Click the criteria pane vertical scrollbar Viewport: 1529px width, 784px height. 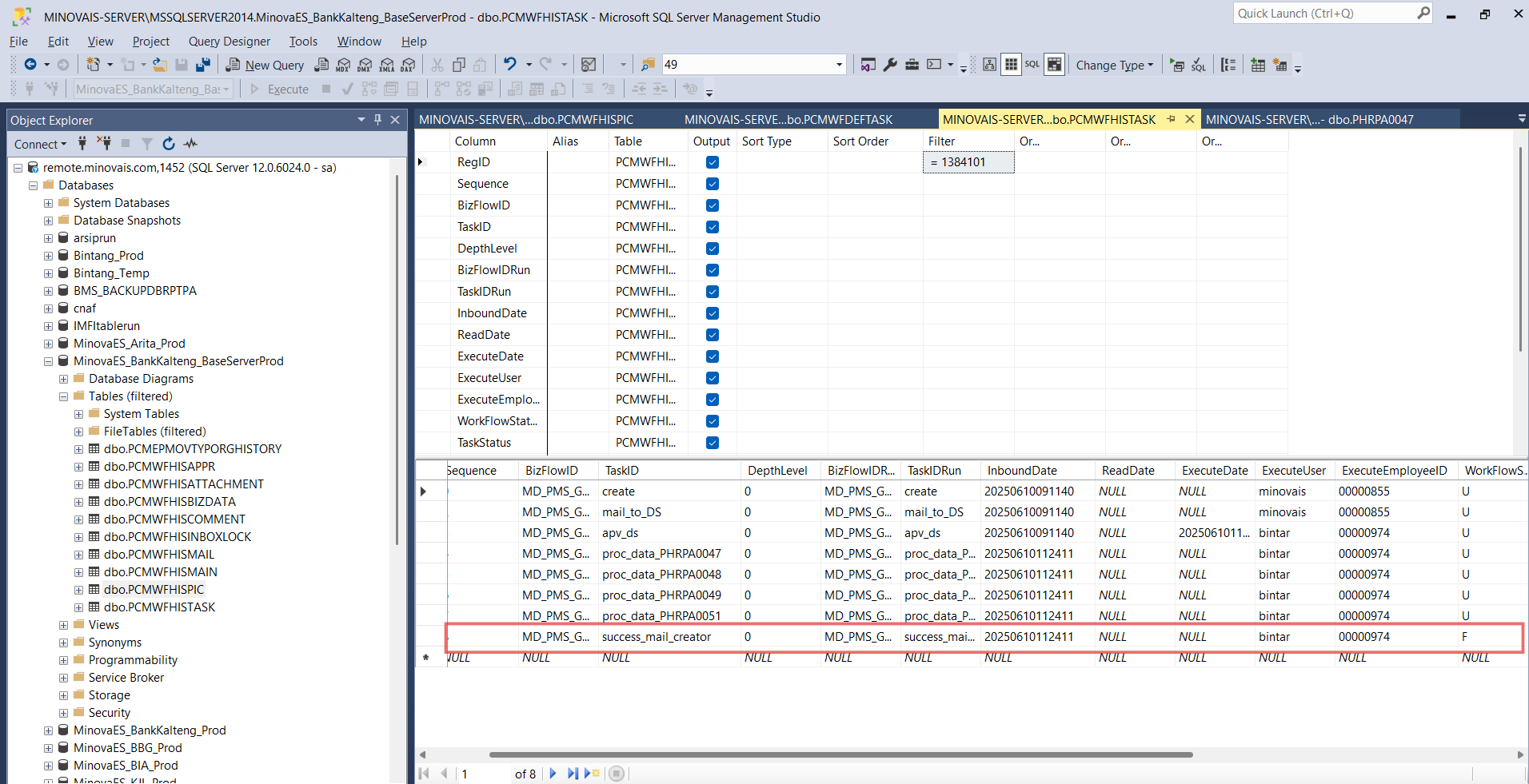1520,248
